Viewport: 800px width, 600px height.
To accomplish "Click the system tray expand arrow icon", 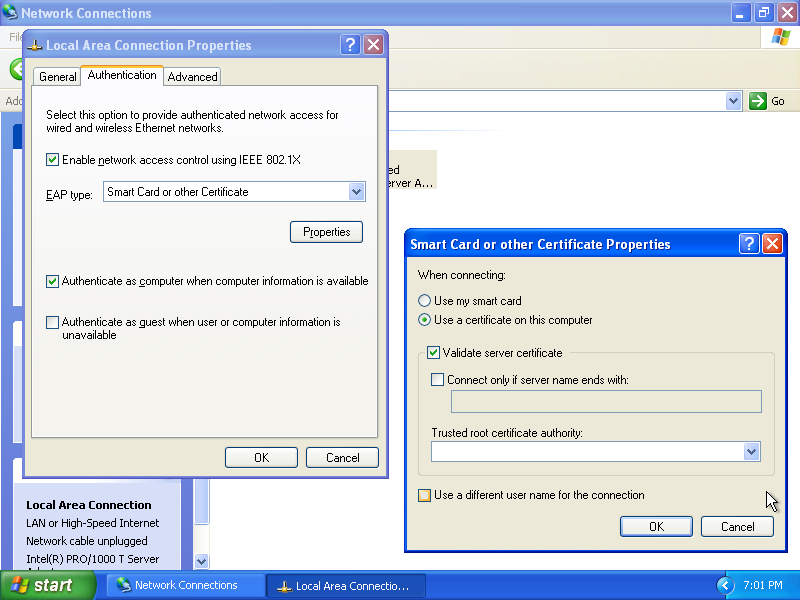I will click(x=725, y=585).
